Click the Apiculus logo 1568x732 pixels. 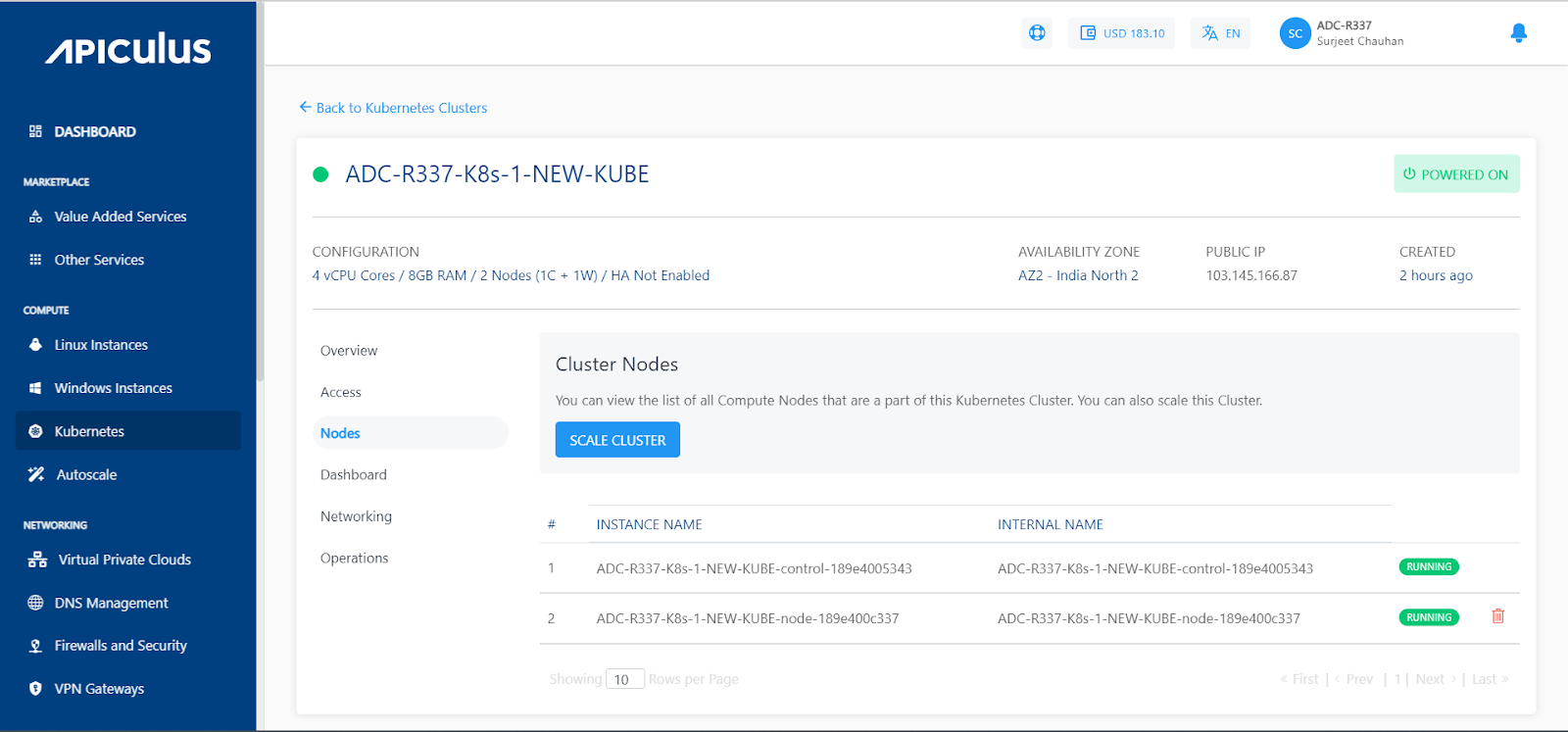pyautogui.click(x=127, y=49)
